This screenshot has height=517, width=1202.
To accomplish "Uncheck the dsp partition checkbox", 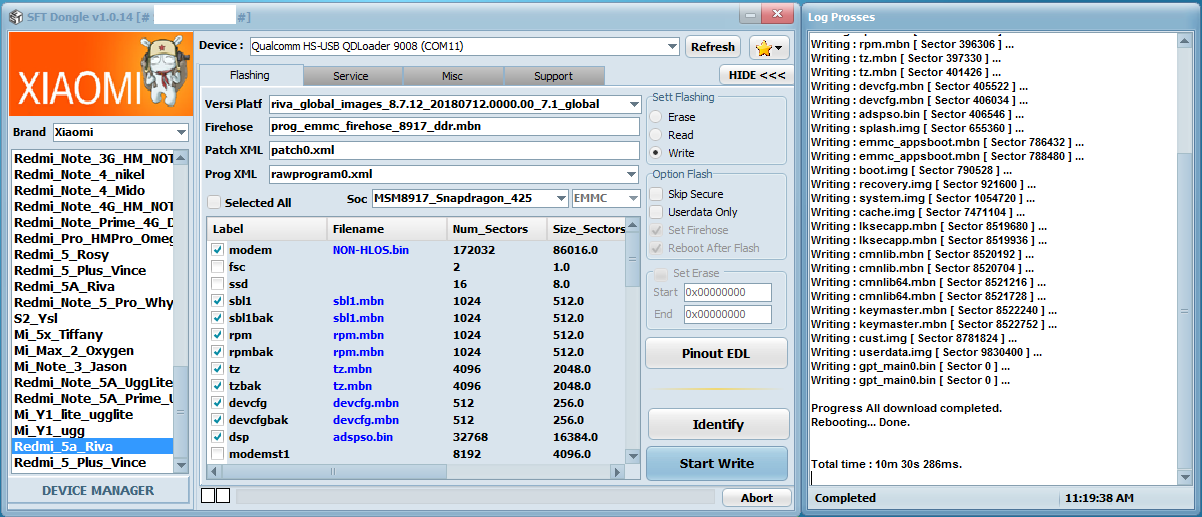I will (218, 437).
